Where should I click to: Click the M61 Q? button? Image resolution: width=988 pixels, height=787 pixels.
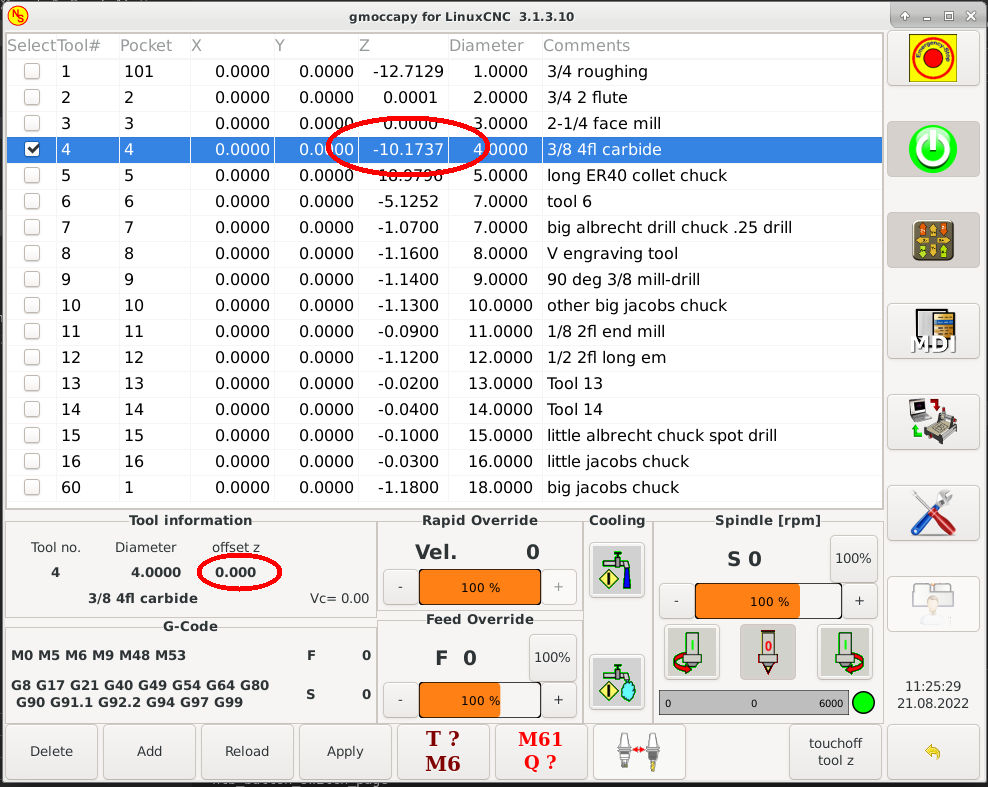pyautogui.click(x=541, y=751)
